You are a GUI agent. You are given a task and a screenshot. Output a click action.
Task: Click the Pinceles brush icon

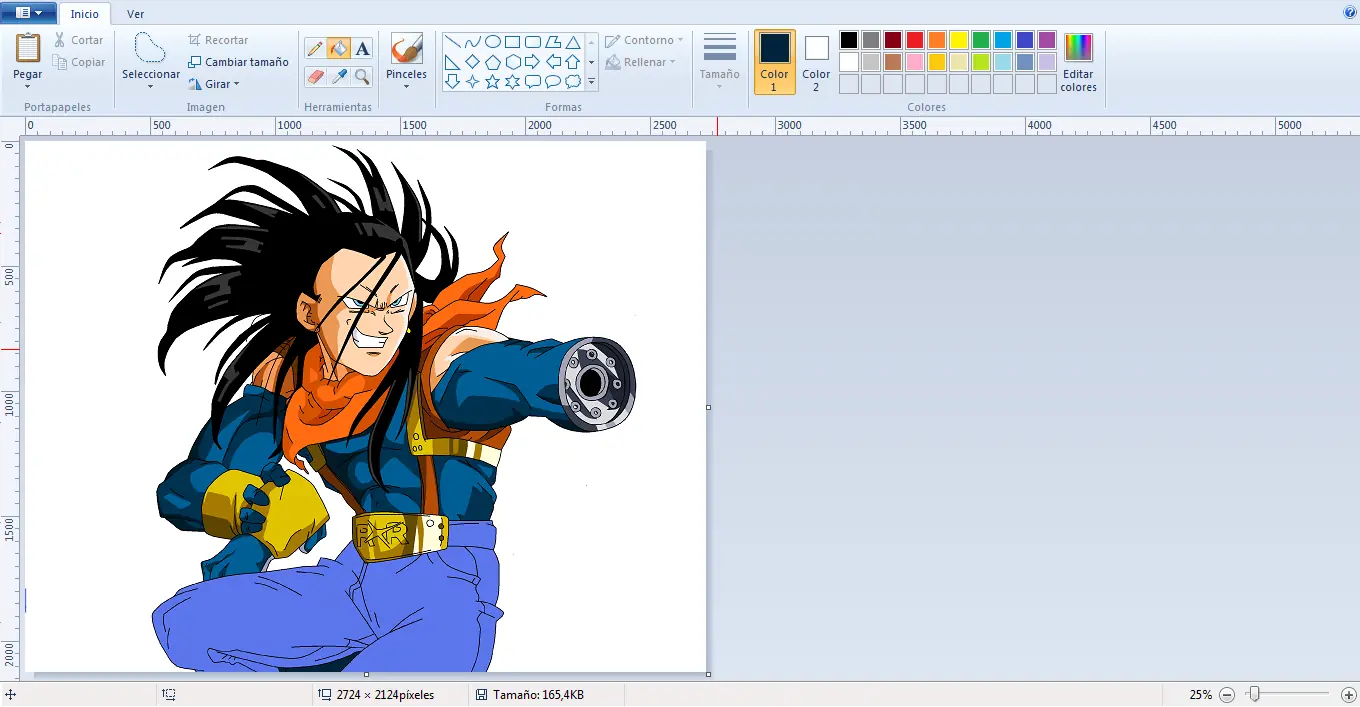(x=406, y=49)
